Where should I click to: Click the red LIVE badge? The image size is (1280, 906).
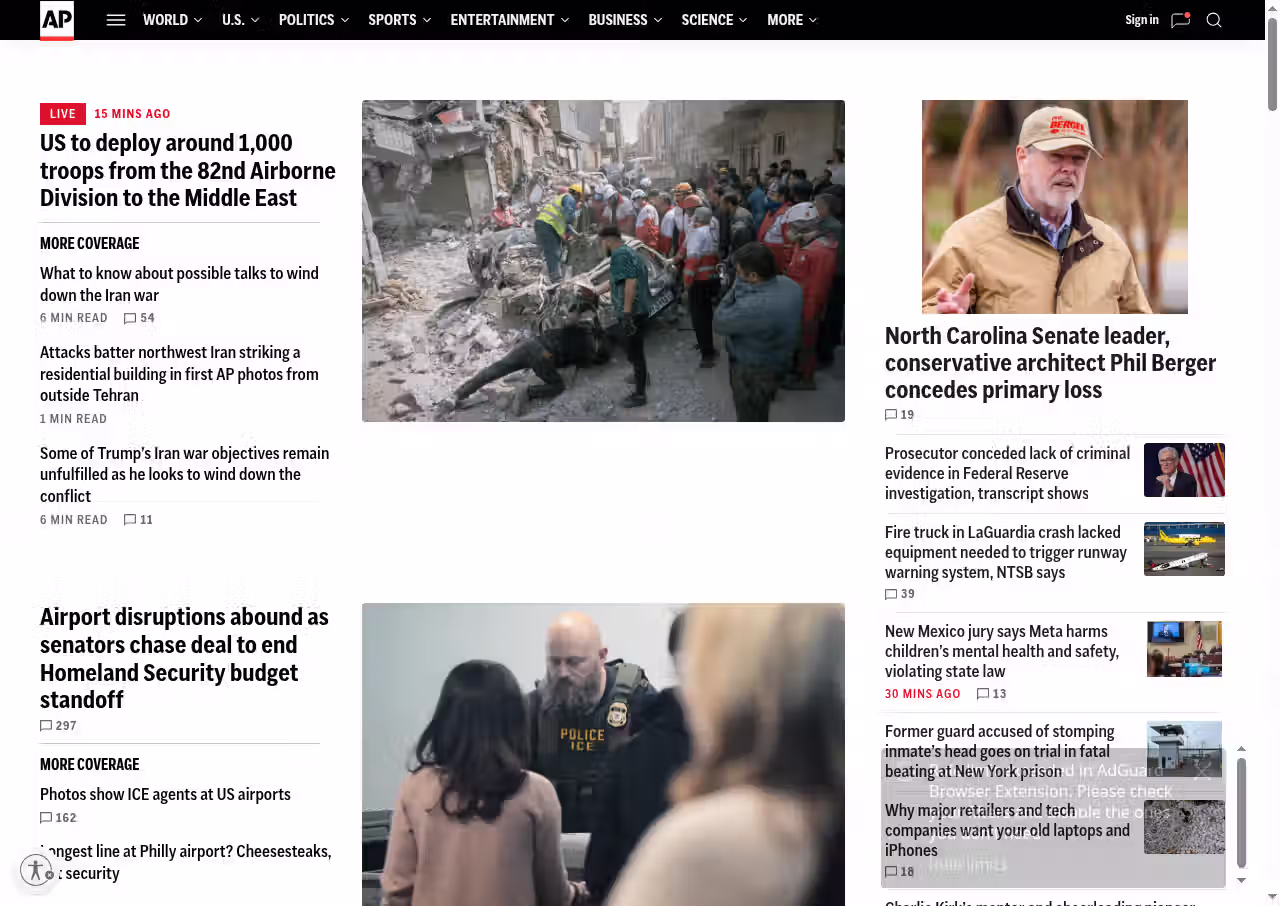tap(63, 114)
